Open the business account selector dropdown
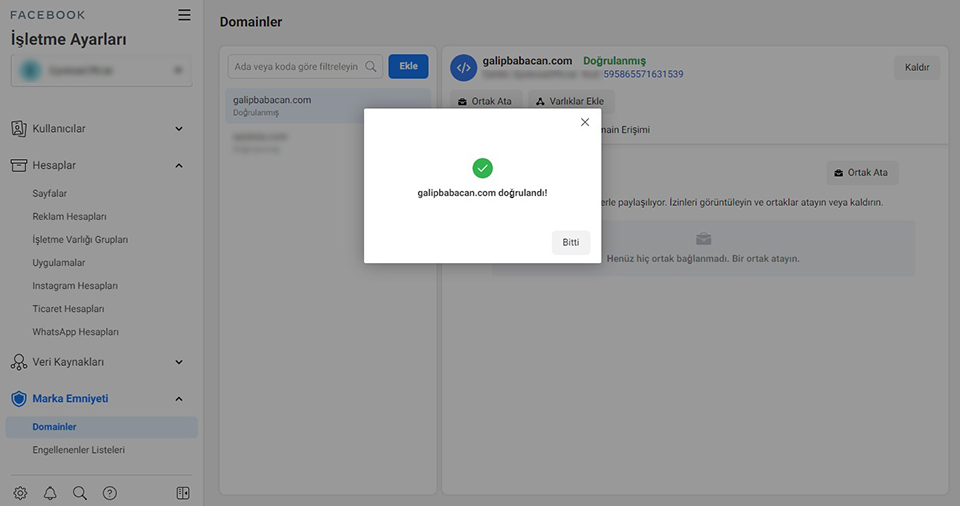Screen dimensions: 960x506 (102, 70)
